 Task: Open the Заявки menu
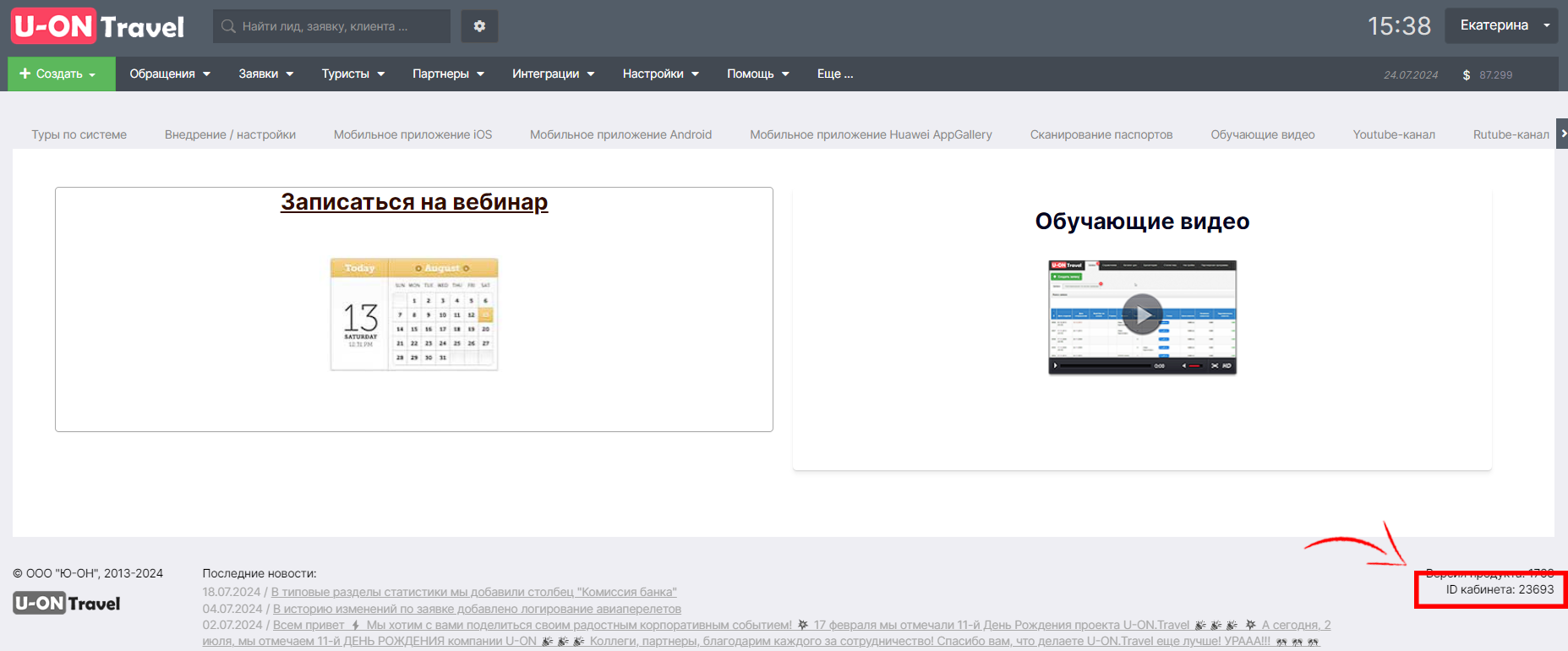coord(266,74)
